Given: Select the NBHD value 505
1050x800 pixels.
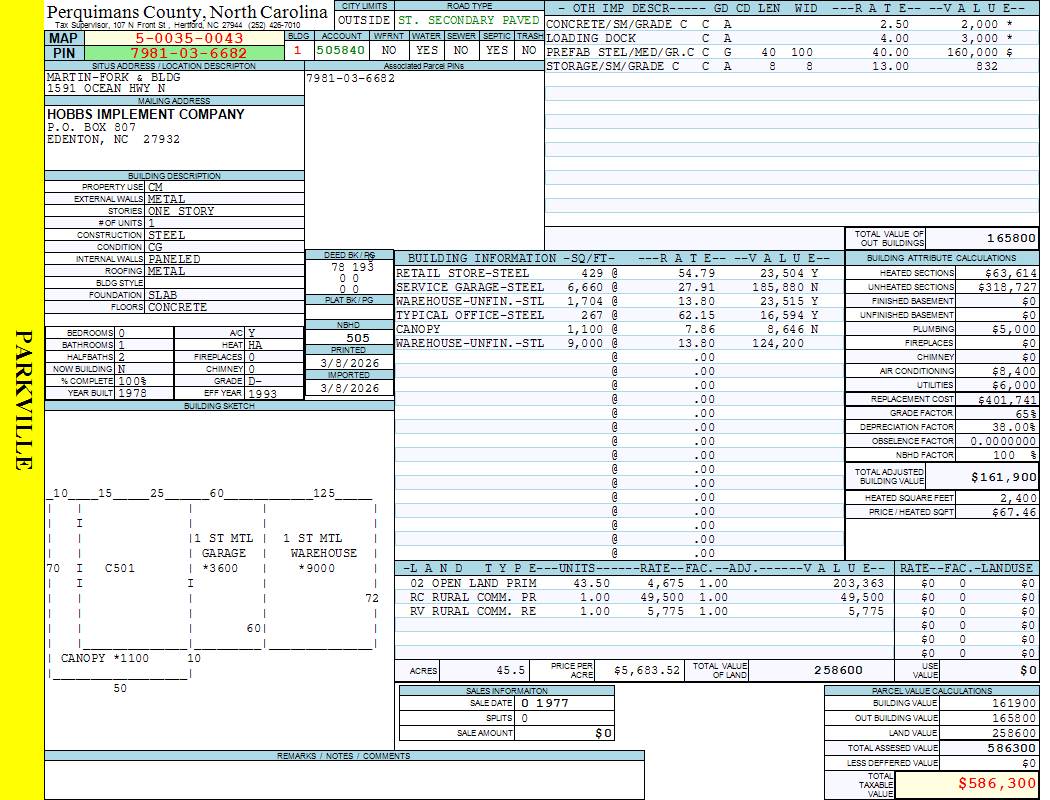Looking at the screenshot, I should pos(349,338).
